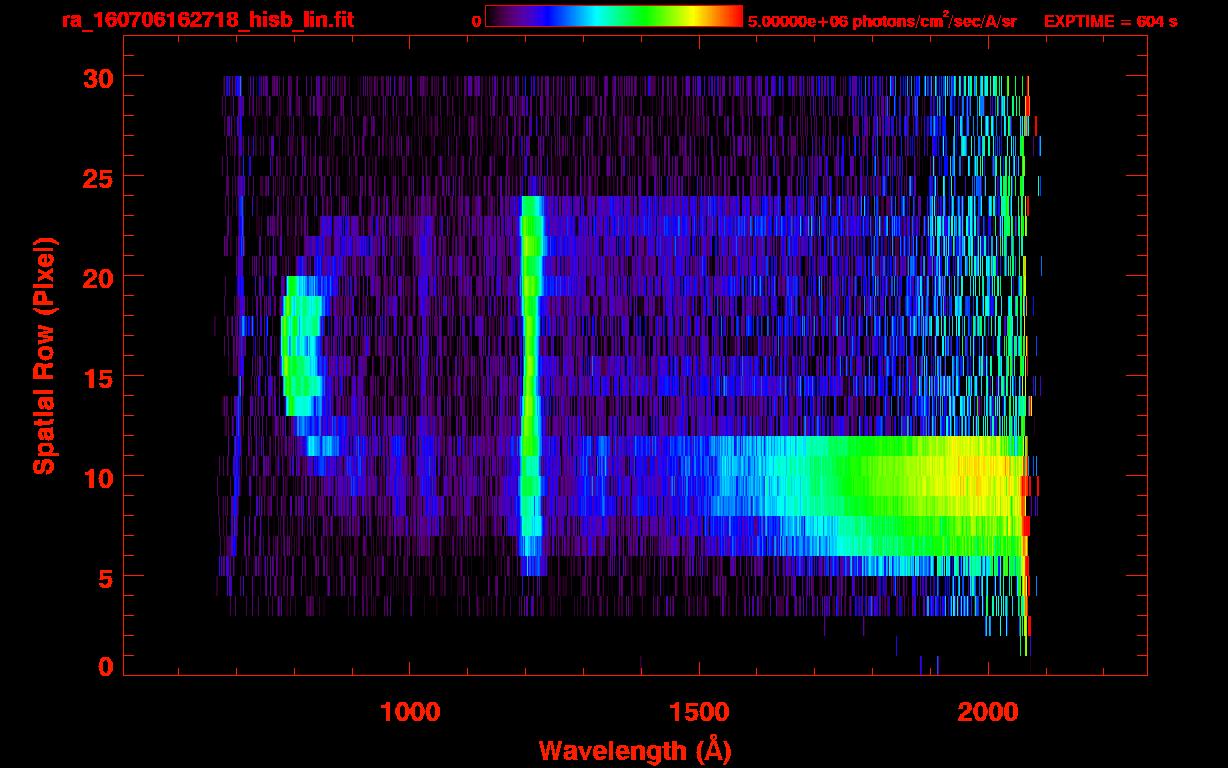The height and width of the screenshot is (768, 1228).
Task: Click the Wavelength (Å) axis label
Action: point(629,750)
